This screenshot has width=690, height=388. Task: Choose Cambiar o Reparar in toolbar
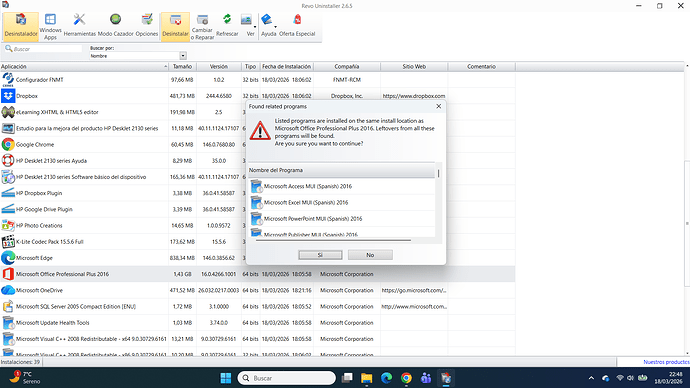(x=202, y=27)
